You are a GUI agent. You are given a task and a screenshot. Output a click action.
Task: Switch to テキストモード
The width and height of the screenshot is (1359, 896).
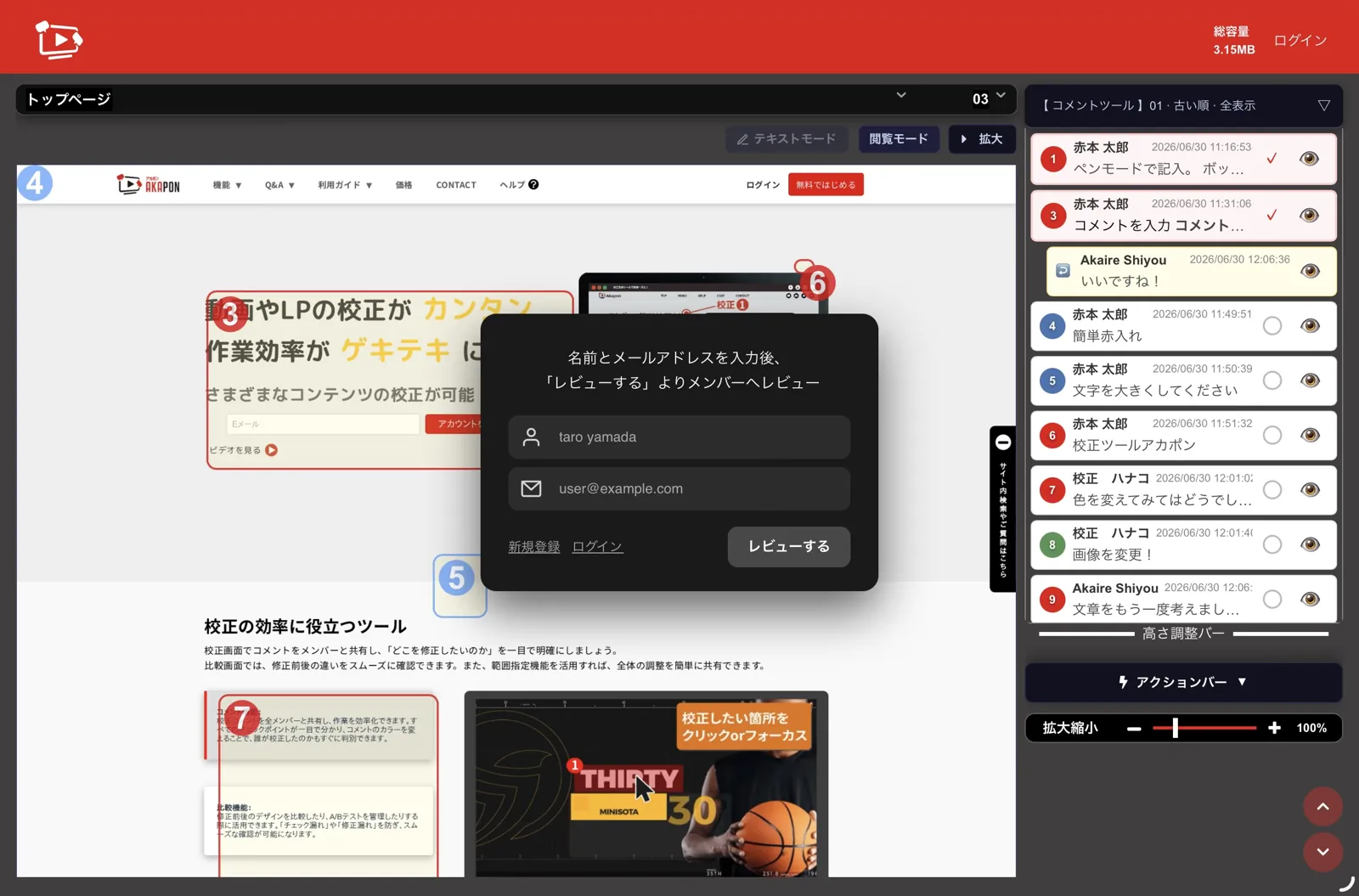pyautogui.click(x=787, y=138)
